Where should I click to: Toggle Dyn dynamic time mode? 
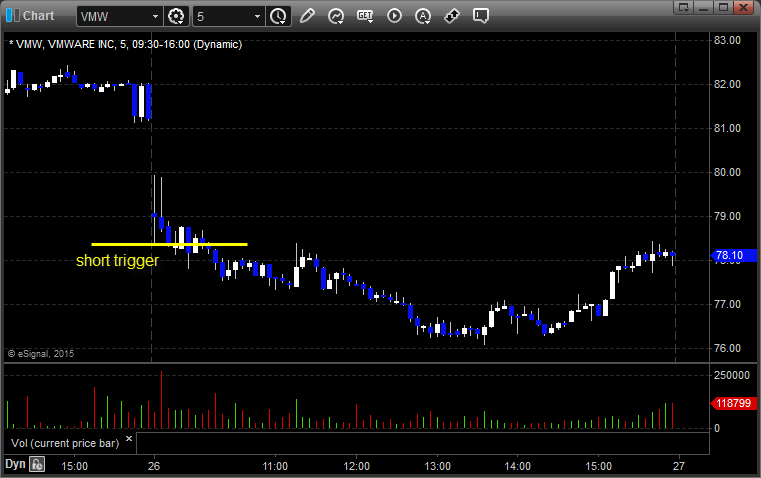[15, 464]
